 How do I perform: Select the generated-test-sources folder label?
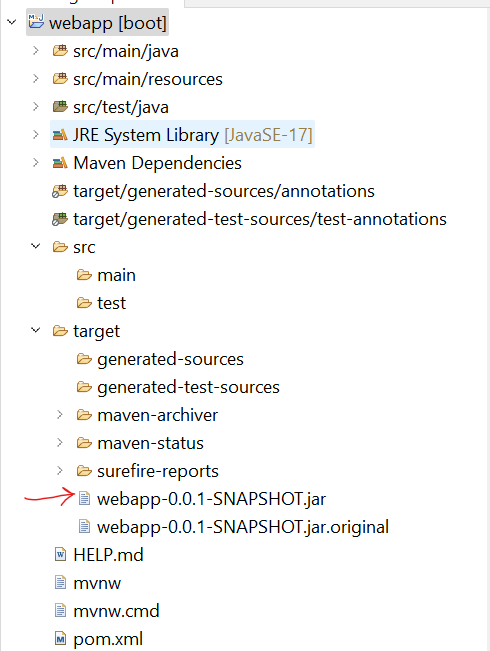[x=189, y=387]
